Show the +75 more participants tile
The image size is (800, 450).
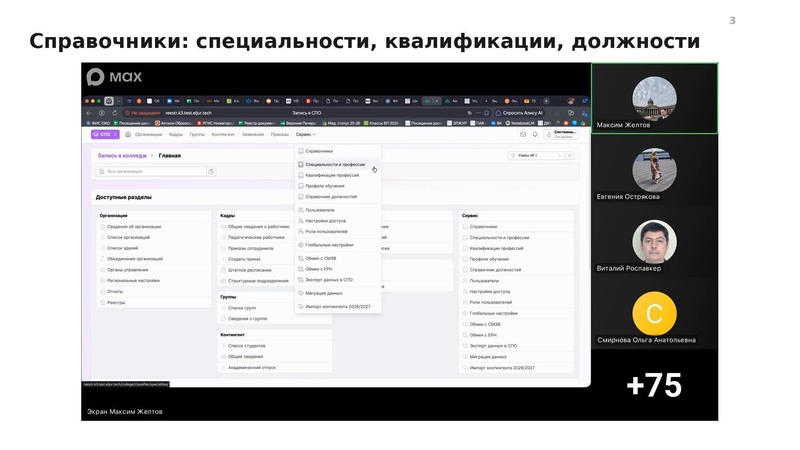click(x=655, y=385)
